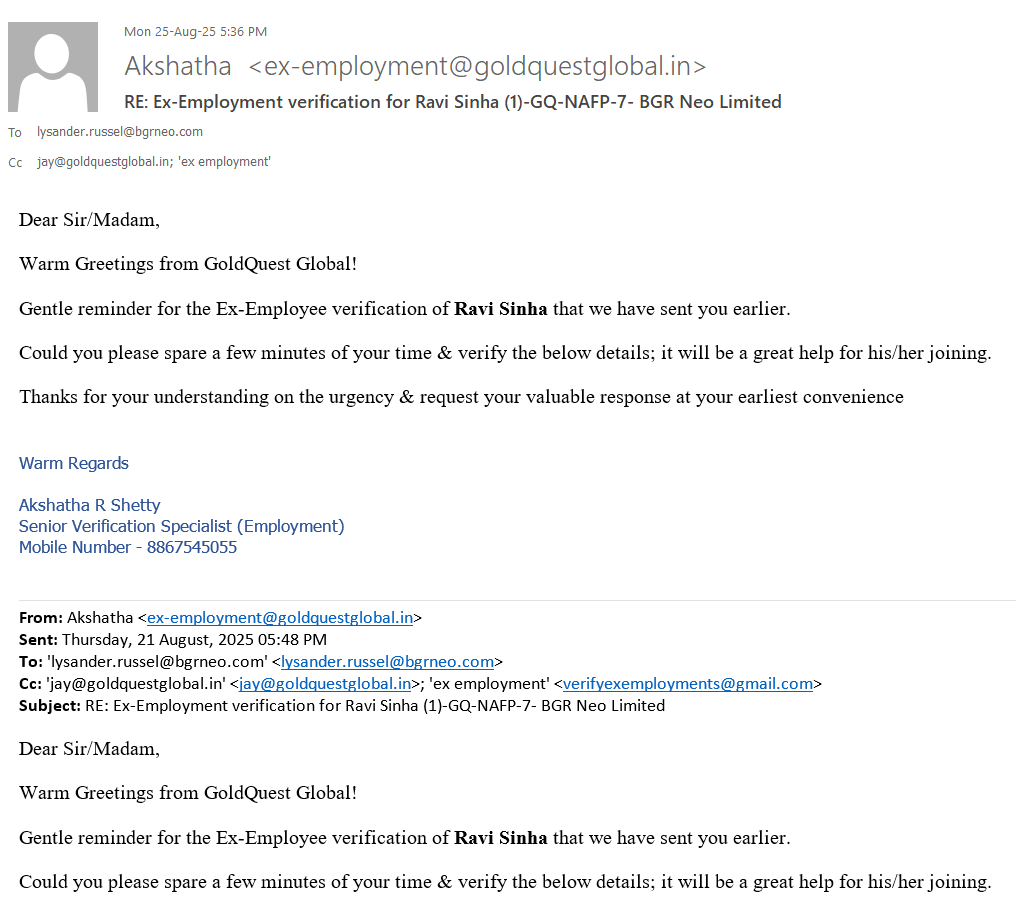The image size is (1016, 900).
Task: Click the To label in the header
Action: (x=15, y=133)
